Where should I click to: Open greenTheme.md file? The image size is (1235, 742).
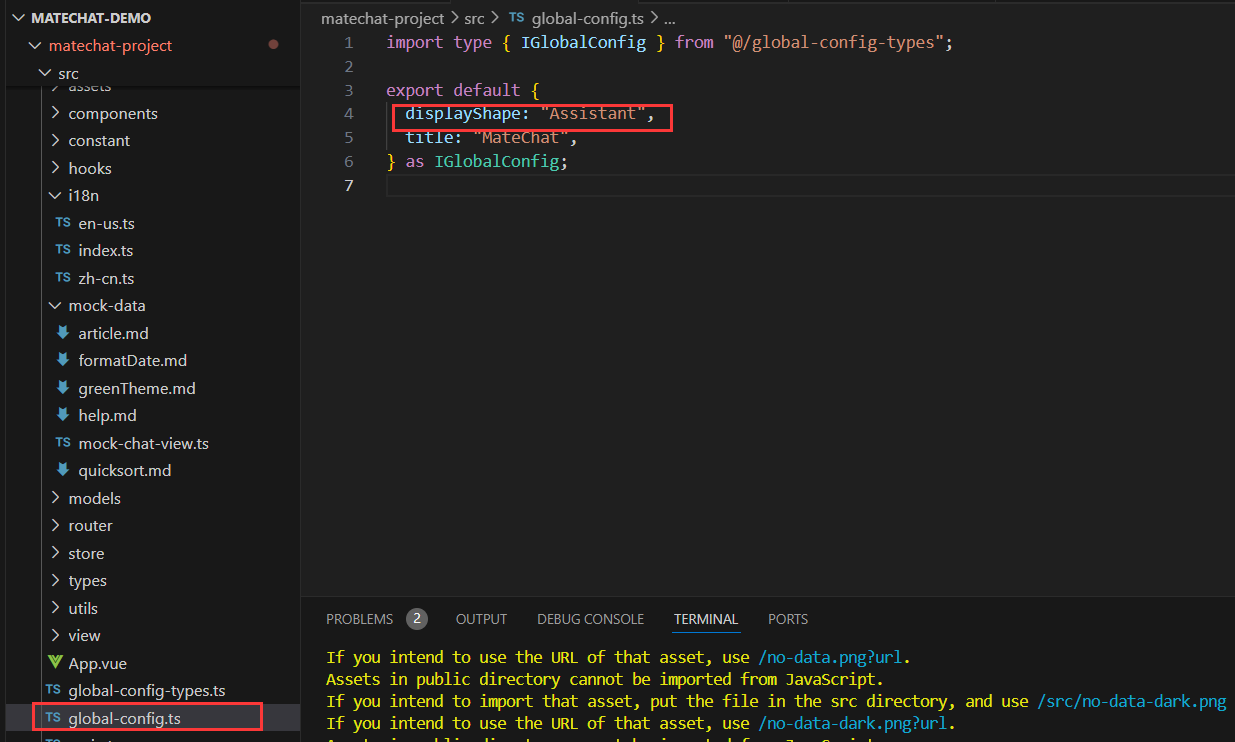tap(137, 388)
